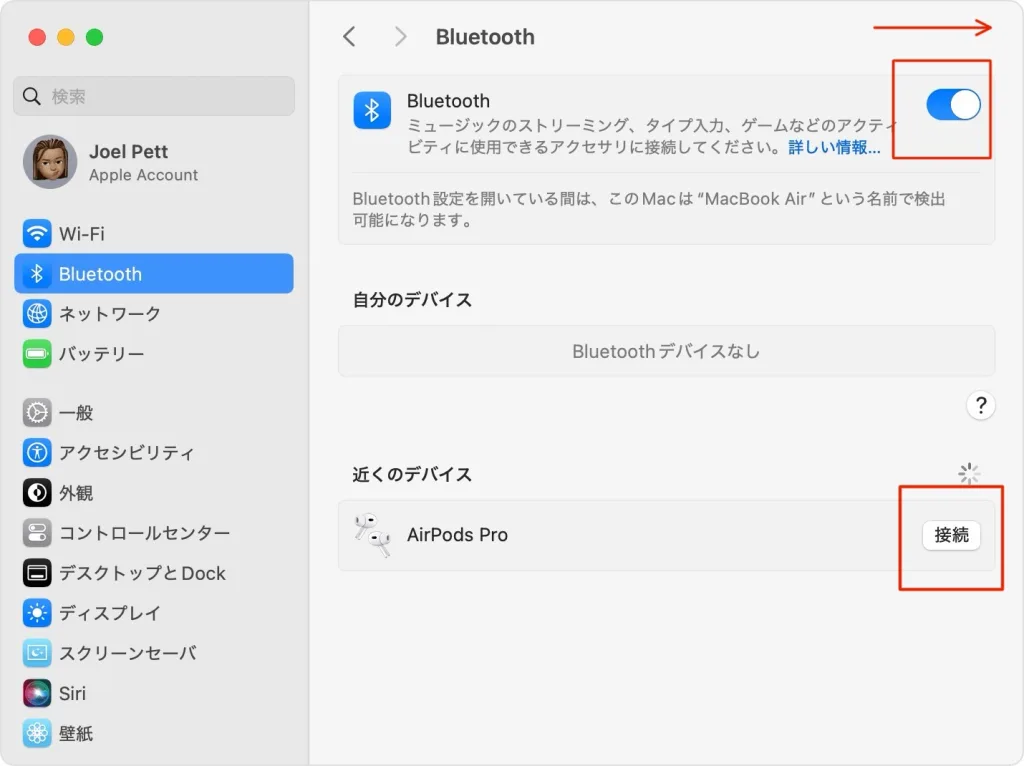The height and width of the screenshot is (766, 1024).
Task: Open the 詳しい情報 link
Action: click(x=834, y=147)
